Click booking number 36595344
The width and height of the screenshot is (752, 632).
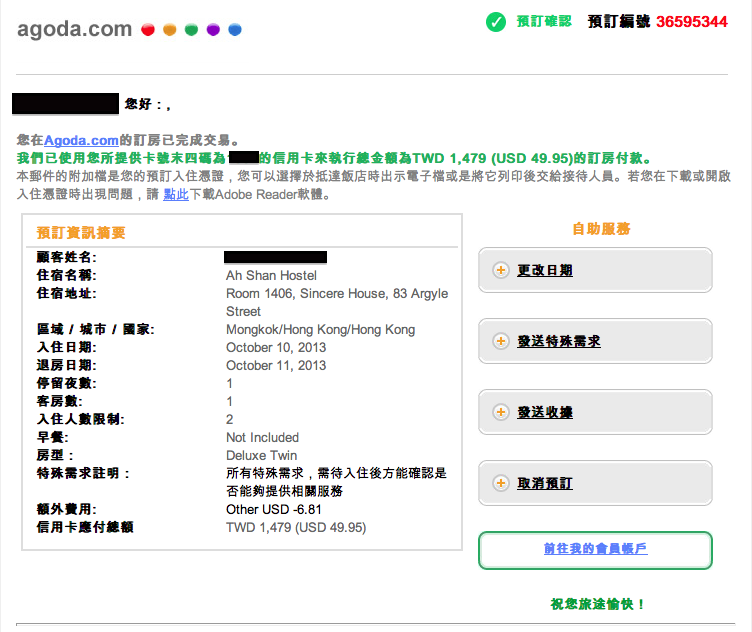[x=692, y=22]
